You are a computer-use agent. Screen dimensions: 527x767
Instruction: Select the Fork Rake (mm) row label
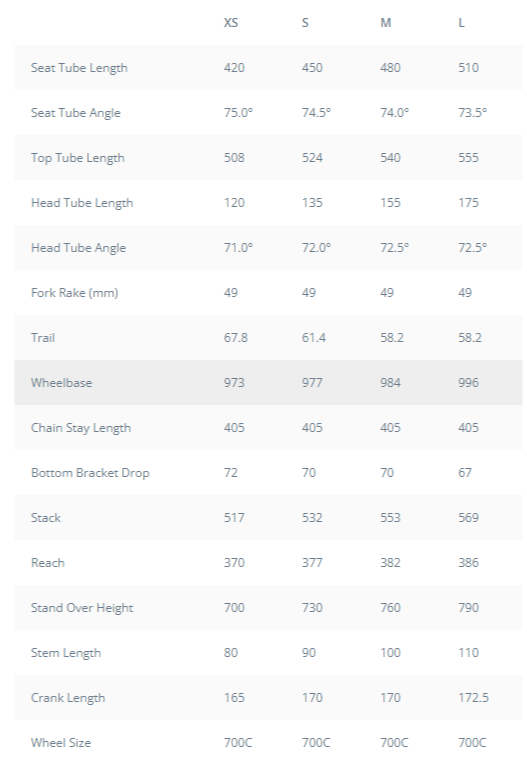[x=75, y=293]
